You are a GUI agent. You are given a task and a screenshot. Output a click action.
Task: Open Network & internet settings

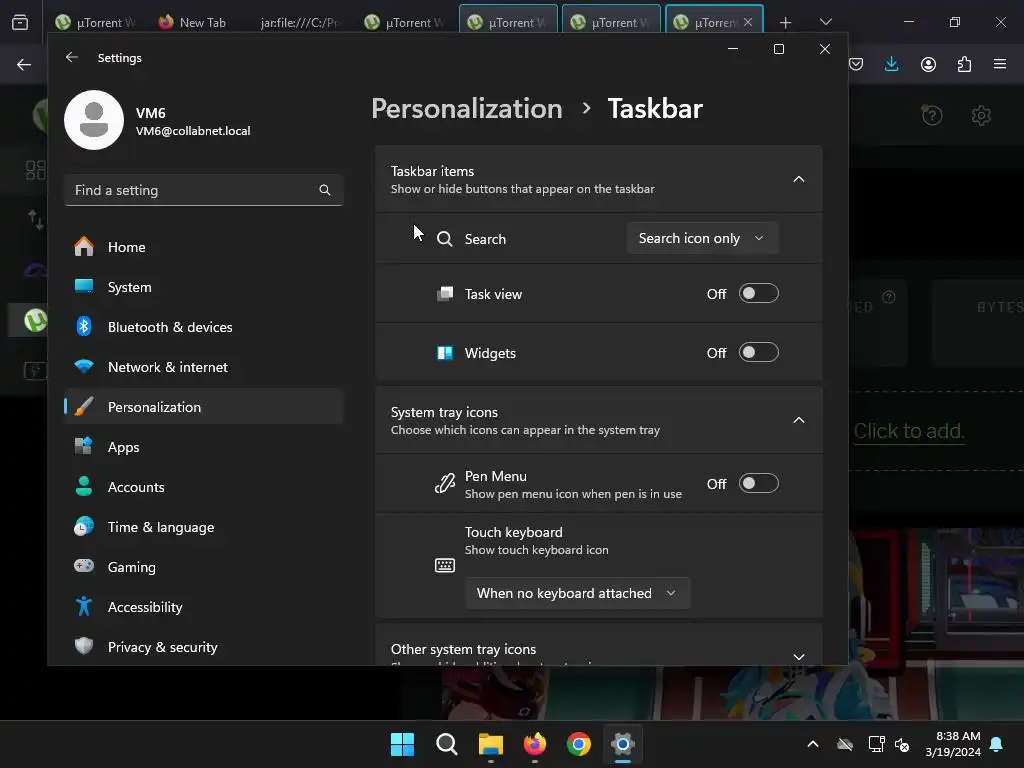[203, 367]
